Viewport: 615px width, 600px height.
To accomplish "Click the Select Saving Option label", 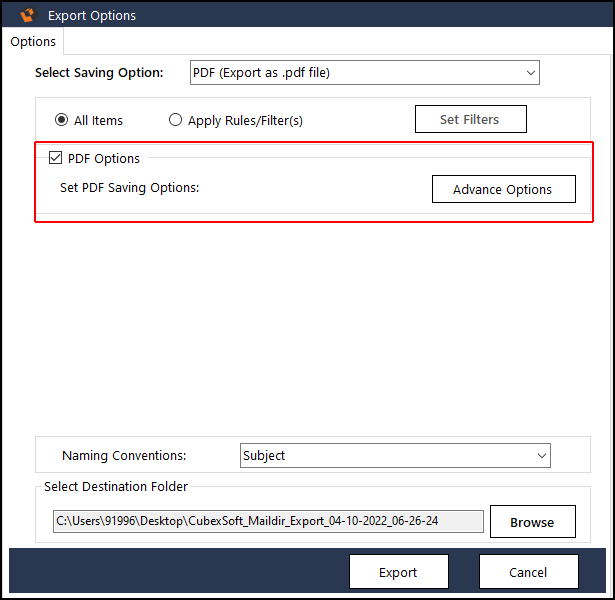I will [99, 73].
